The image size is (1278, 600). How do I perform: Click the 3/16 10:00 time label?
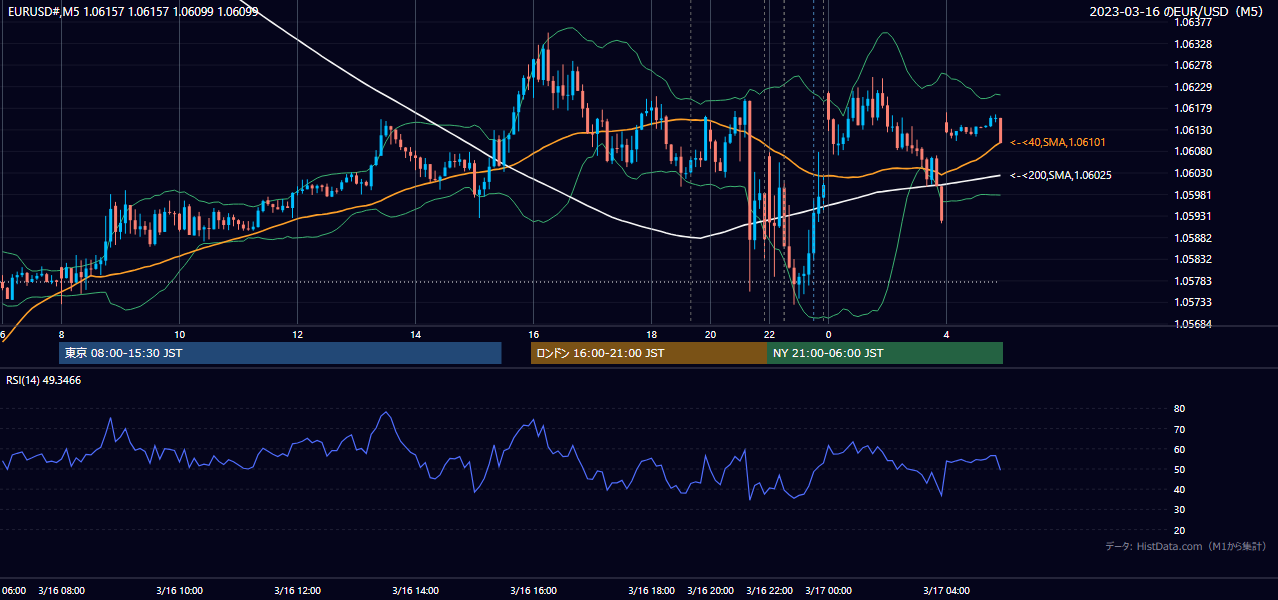(x=180, y=591)
